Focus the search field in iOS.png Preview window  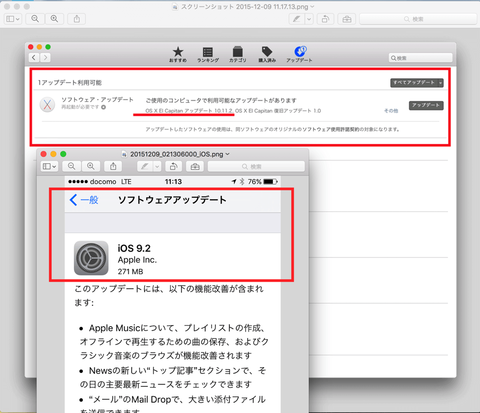pyautogui.click(x=256, y=166)
